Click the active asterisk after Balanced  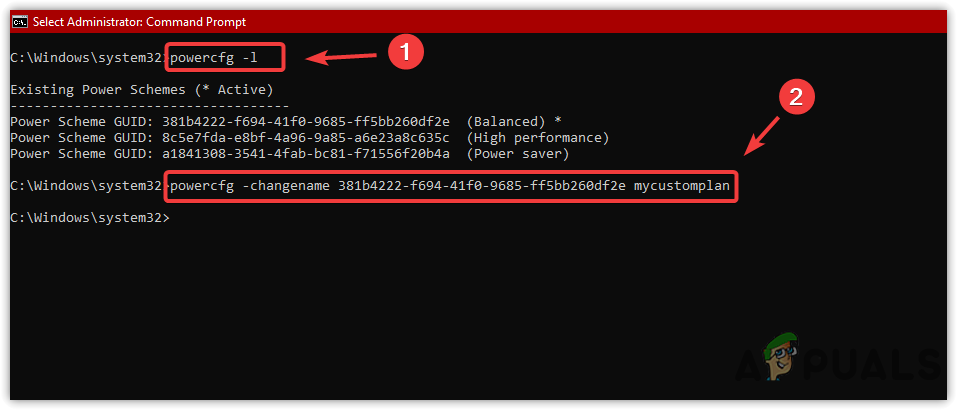[557, 121]
